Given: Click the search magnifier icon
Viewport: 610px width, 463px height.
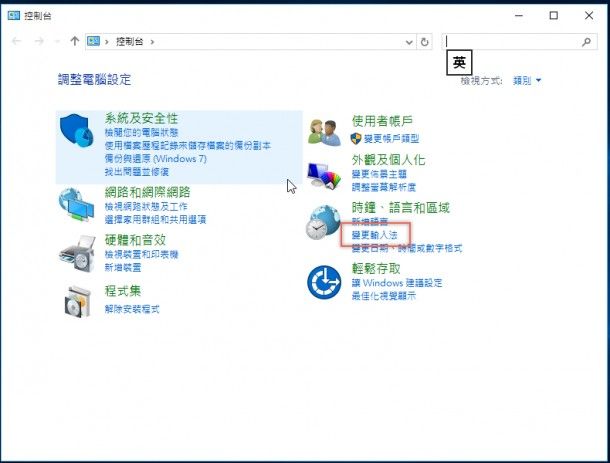Looking at the screenshot, I should [x=586, y=42].
